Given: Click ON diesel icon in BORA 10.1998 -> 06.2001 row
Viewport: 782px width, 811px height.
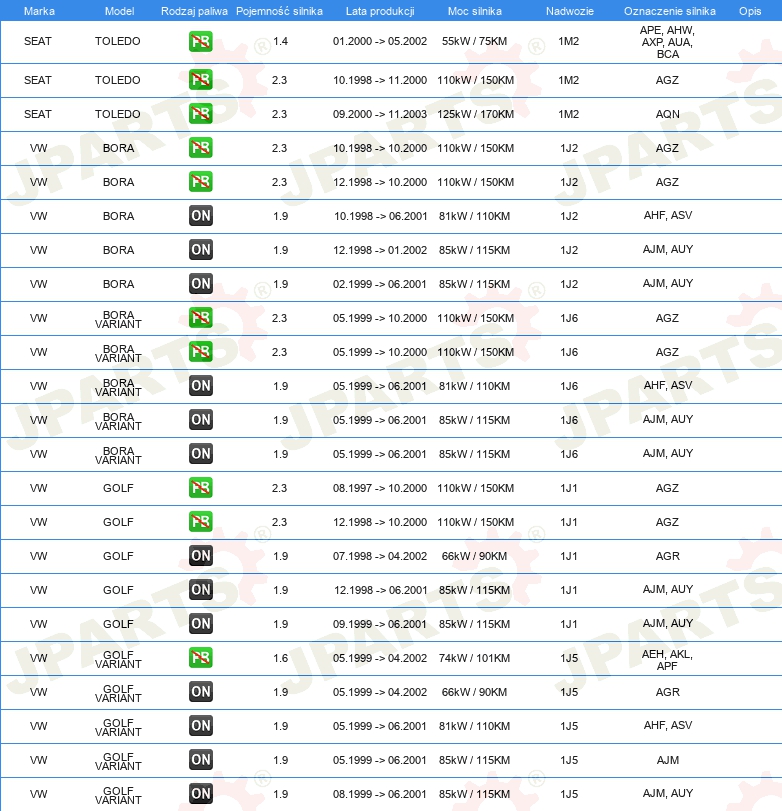Looking at the screenshot, I should [201, 216].
